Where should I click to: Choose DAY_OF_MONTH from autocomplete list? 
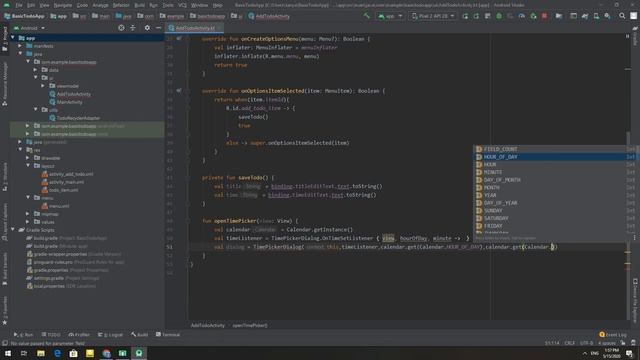point(555,180)
